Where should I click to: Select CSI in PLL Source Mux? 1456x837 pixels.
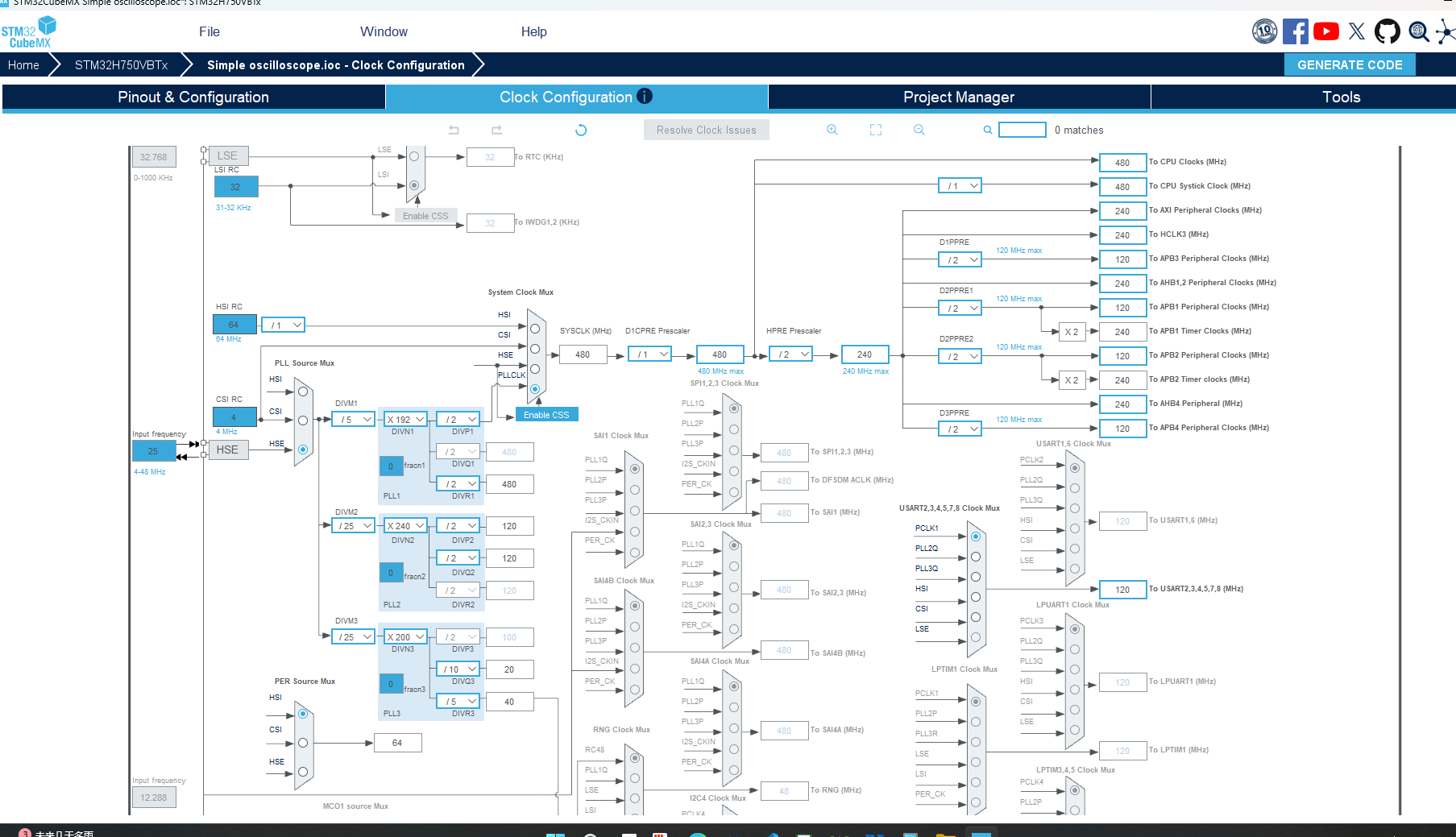click(x=303, y=421)
